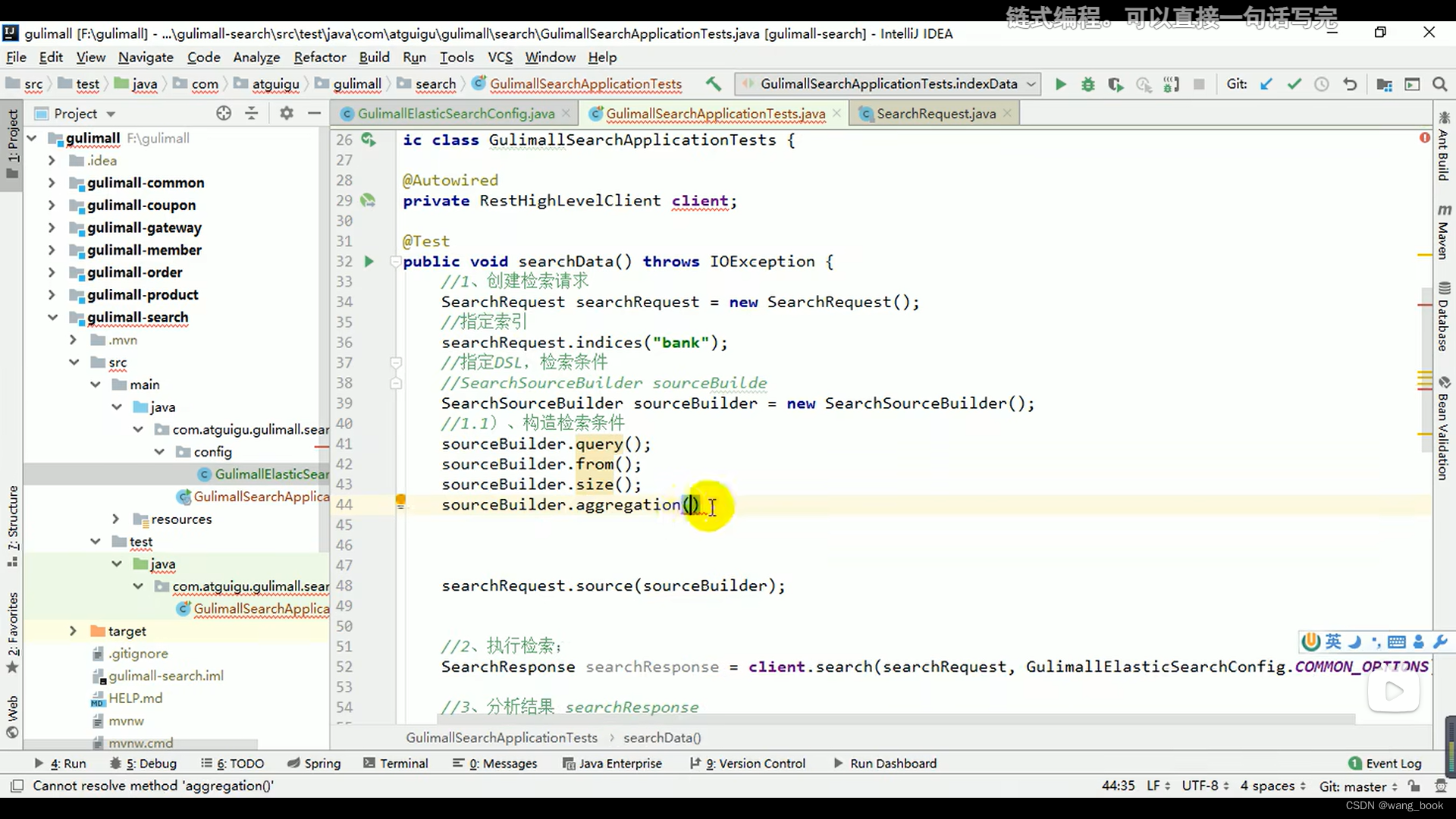Screen dimensions: 1456x819
Task: Click the run gutter icon at line 32
Action: (x=369, y=262)
